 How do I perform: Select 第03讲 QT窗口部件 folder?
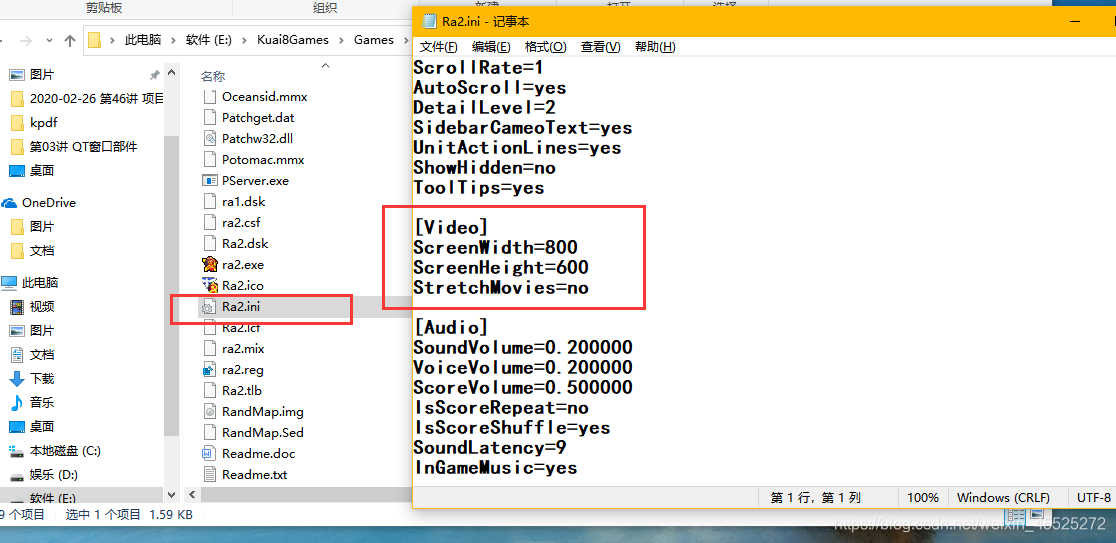[83, 147]
